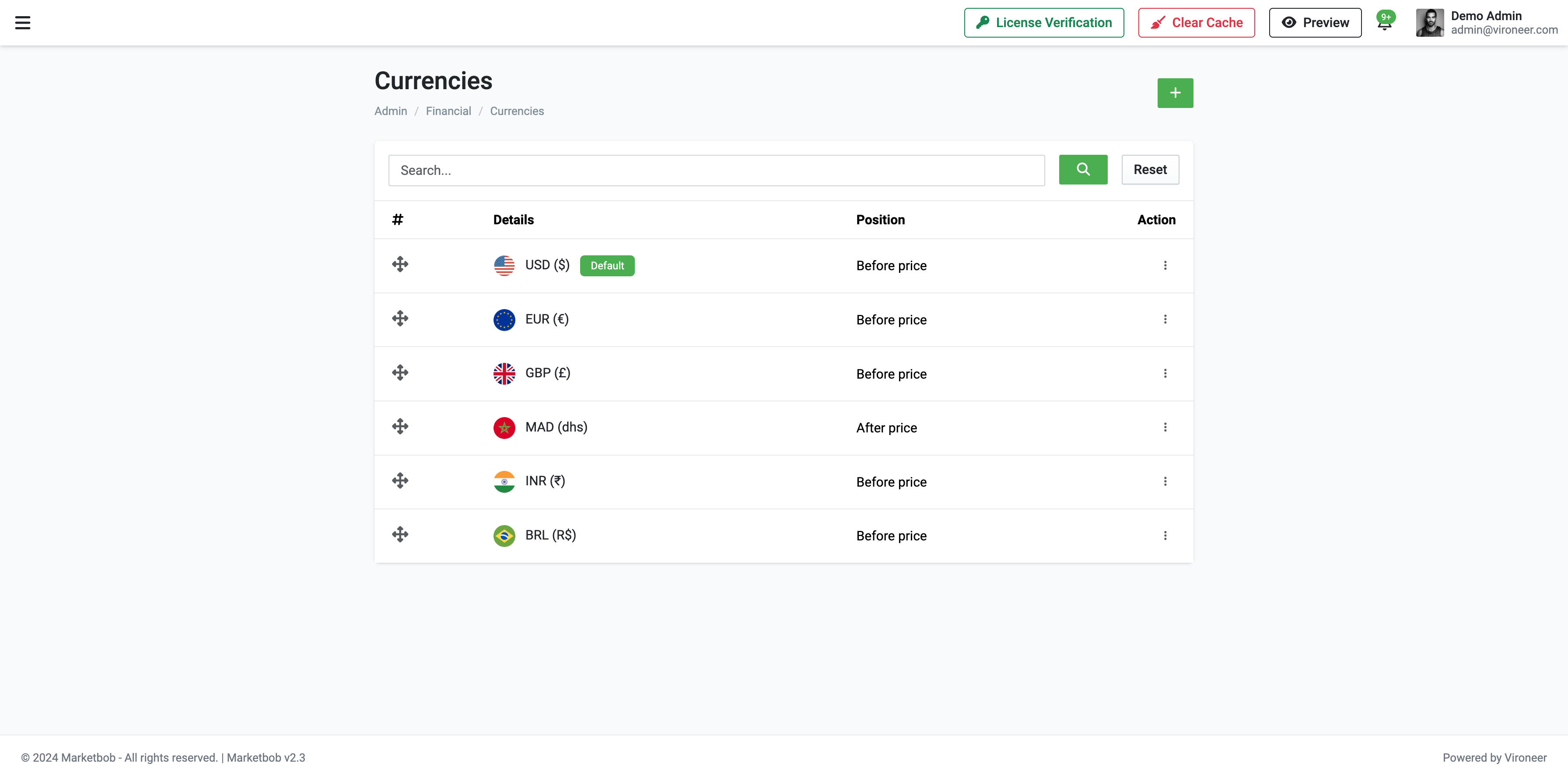Image resolution: width=1568 pixels, height=780 pixels.
Task: Click the BRL row drag handle
Action: (x=400, y=535)
